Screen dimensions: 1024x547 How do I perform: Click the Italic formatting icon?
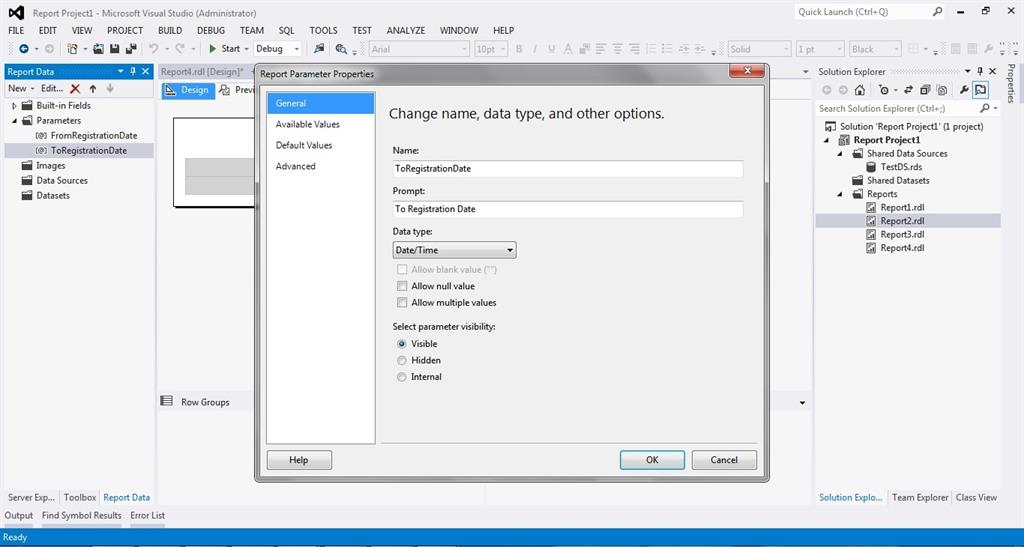535,49
